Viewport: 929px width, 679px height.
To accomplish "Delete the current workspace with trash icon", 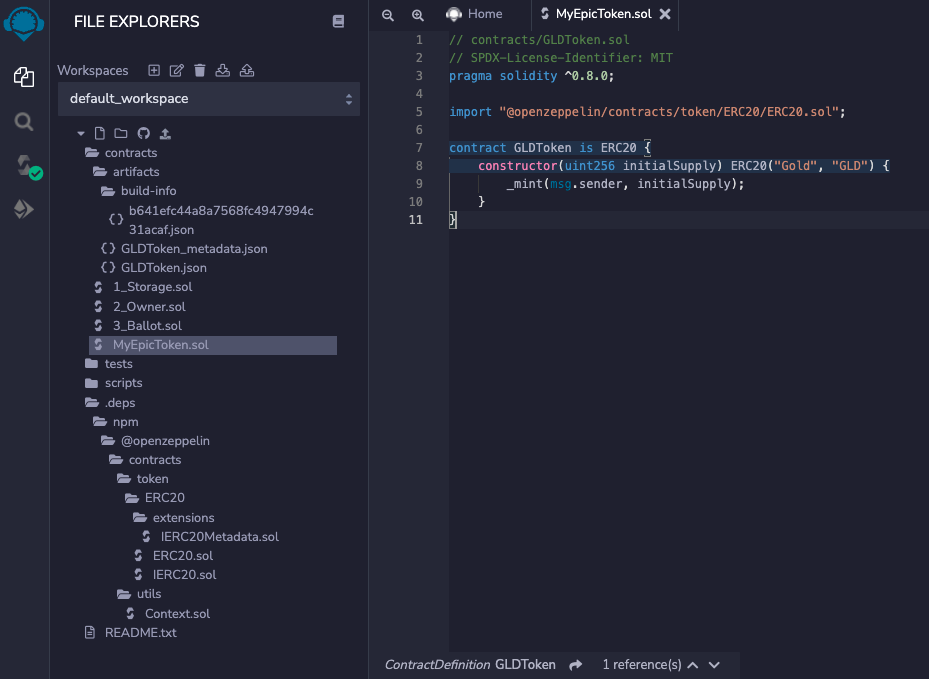I will (200, 70).
